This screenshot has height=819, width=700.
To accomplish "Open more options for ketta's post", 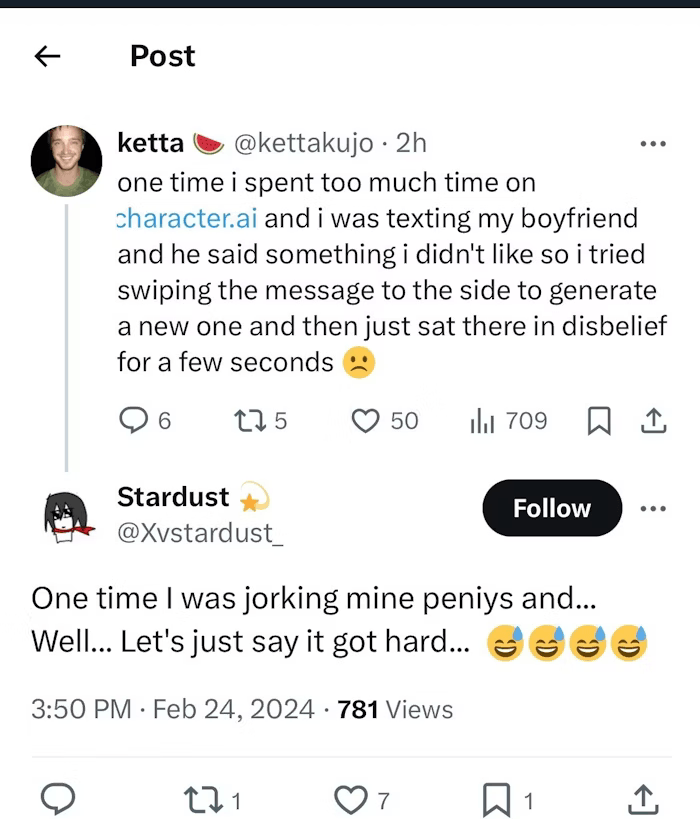I will 652,144.
